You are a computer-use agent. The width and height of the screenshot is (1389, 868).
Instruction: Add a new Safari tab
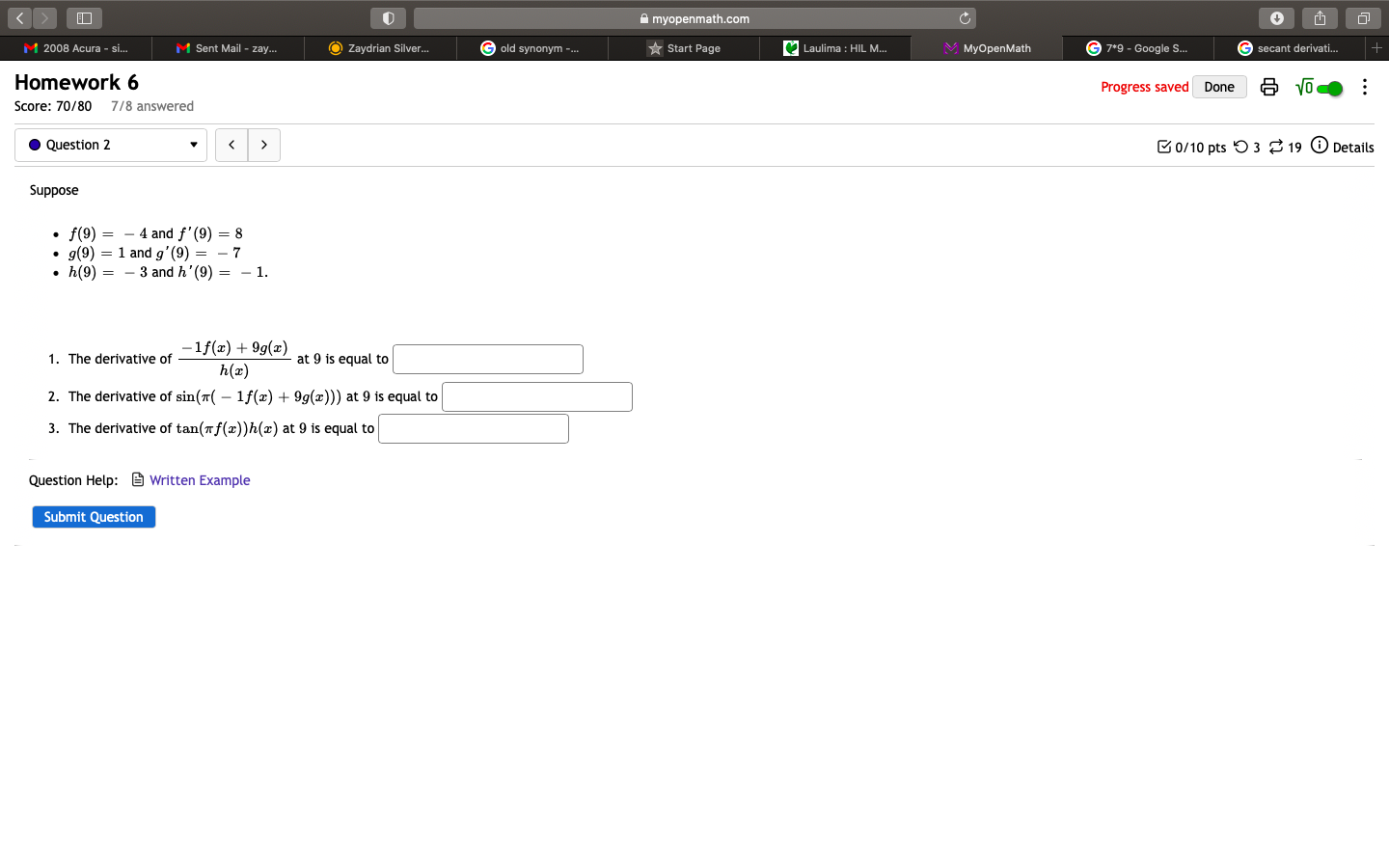click(x=1377, y=47)
